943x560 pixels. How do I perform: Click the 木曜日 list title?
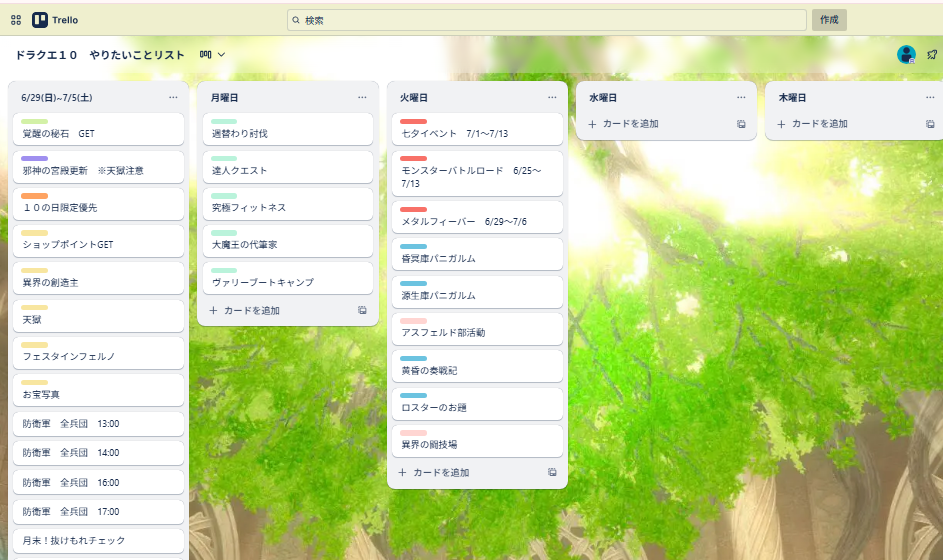pyautogui.click(x=792, y=97)
